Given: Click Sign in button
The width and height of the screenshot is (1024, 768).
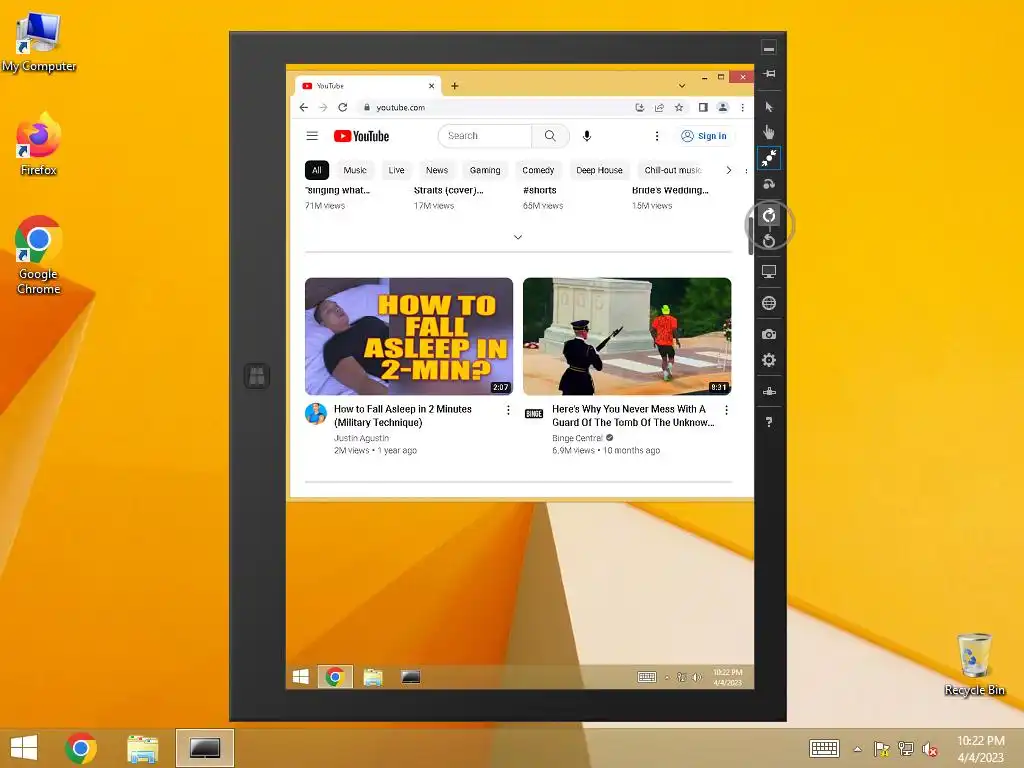Looking at the screenshot, I should [x=704, y=136].
